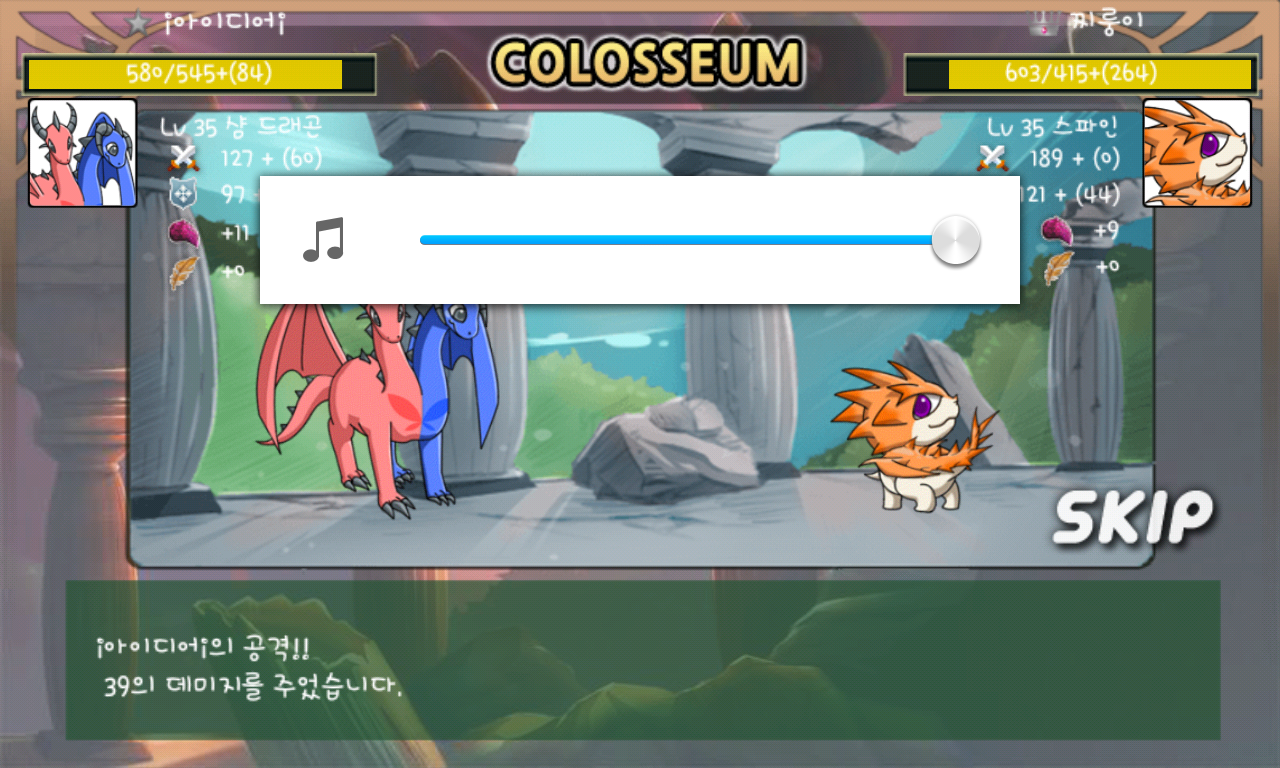Click the crown icon beside right player name

1045,22
